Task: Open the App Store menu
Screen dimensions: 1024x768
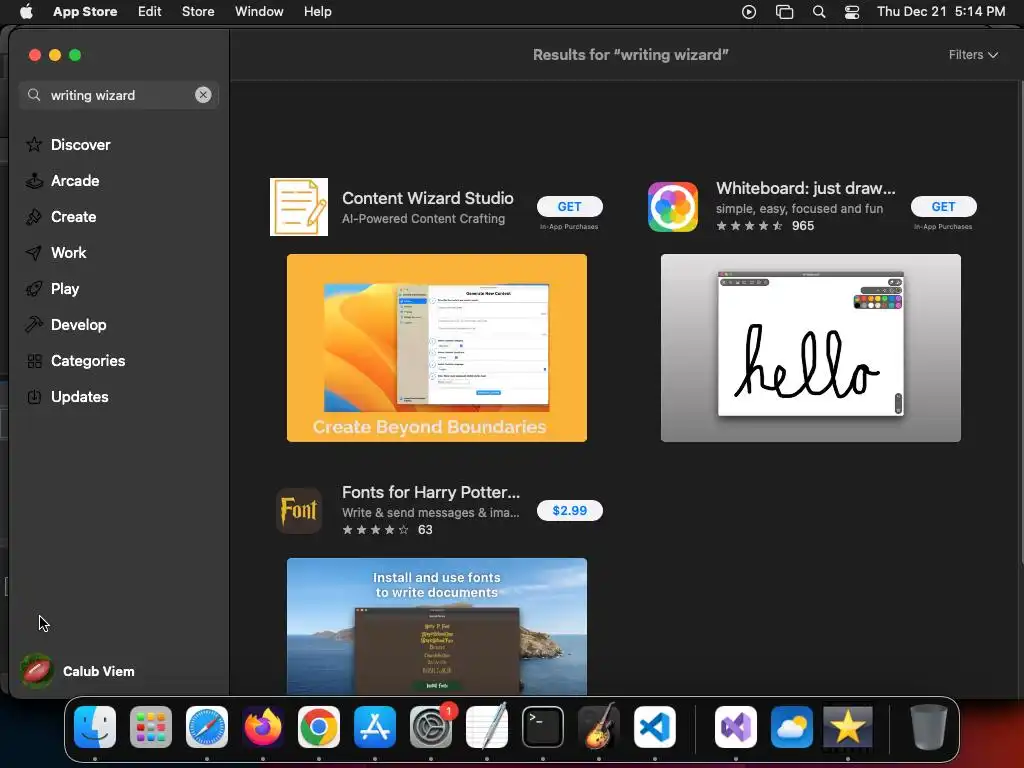Action: click(85, 11)
